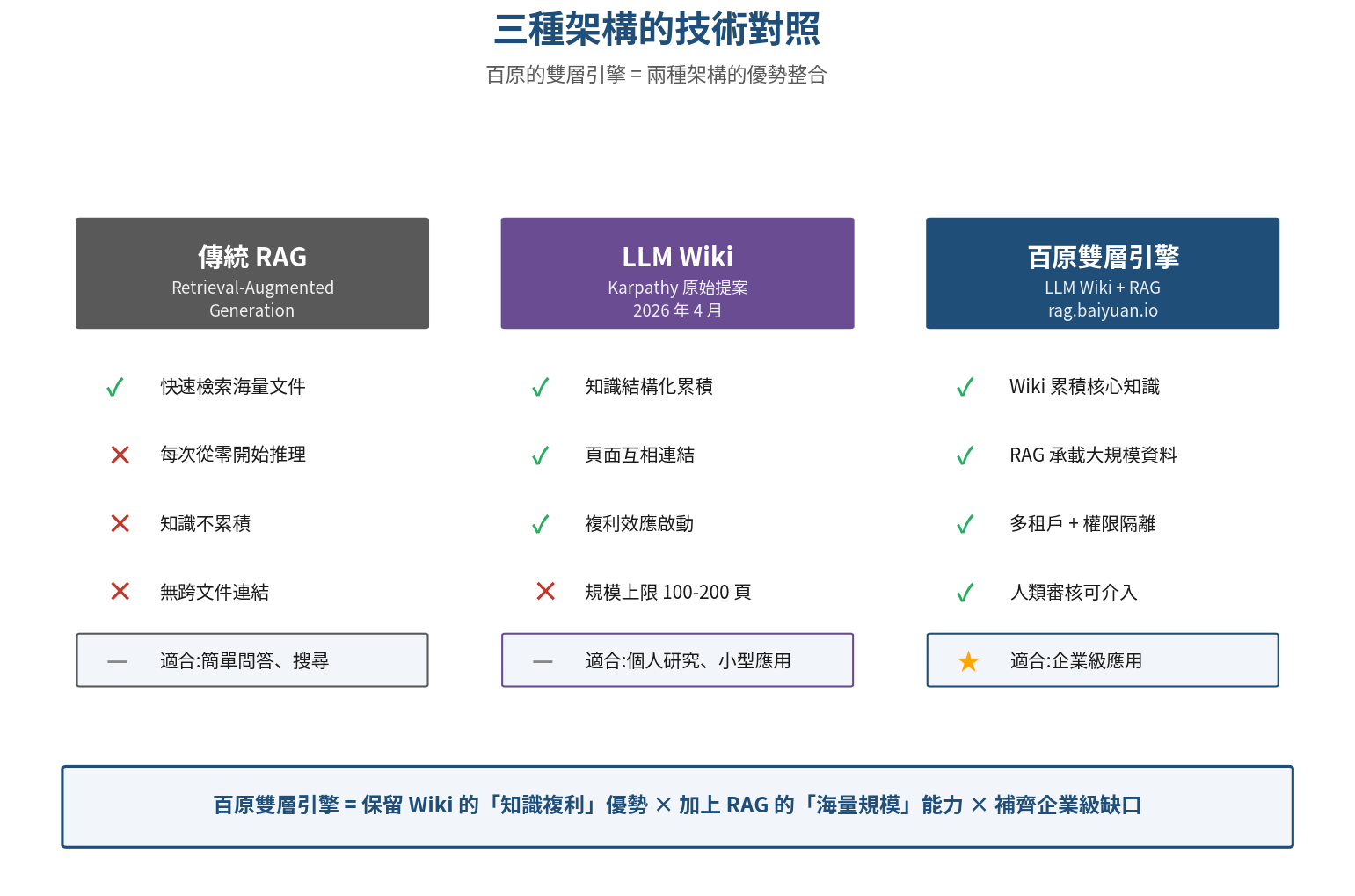Click the text 規模上限 100-200 頁
Viewport: 1355px width, 896px height.
tap(668, 593)
